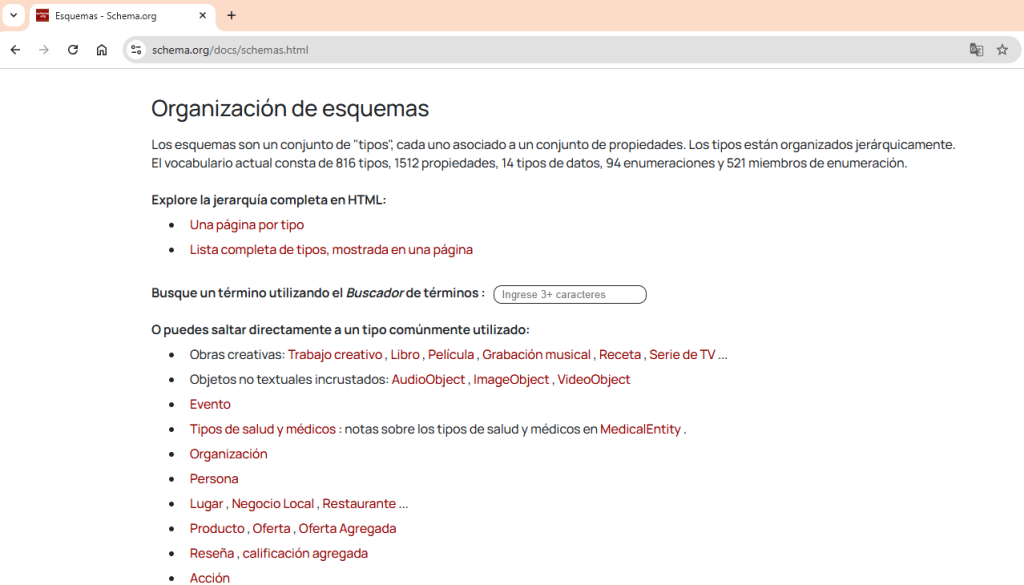Open 'Lista completa de tipos' link
The width and height of the screenshot is (1024, 585).
point(331,249)
